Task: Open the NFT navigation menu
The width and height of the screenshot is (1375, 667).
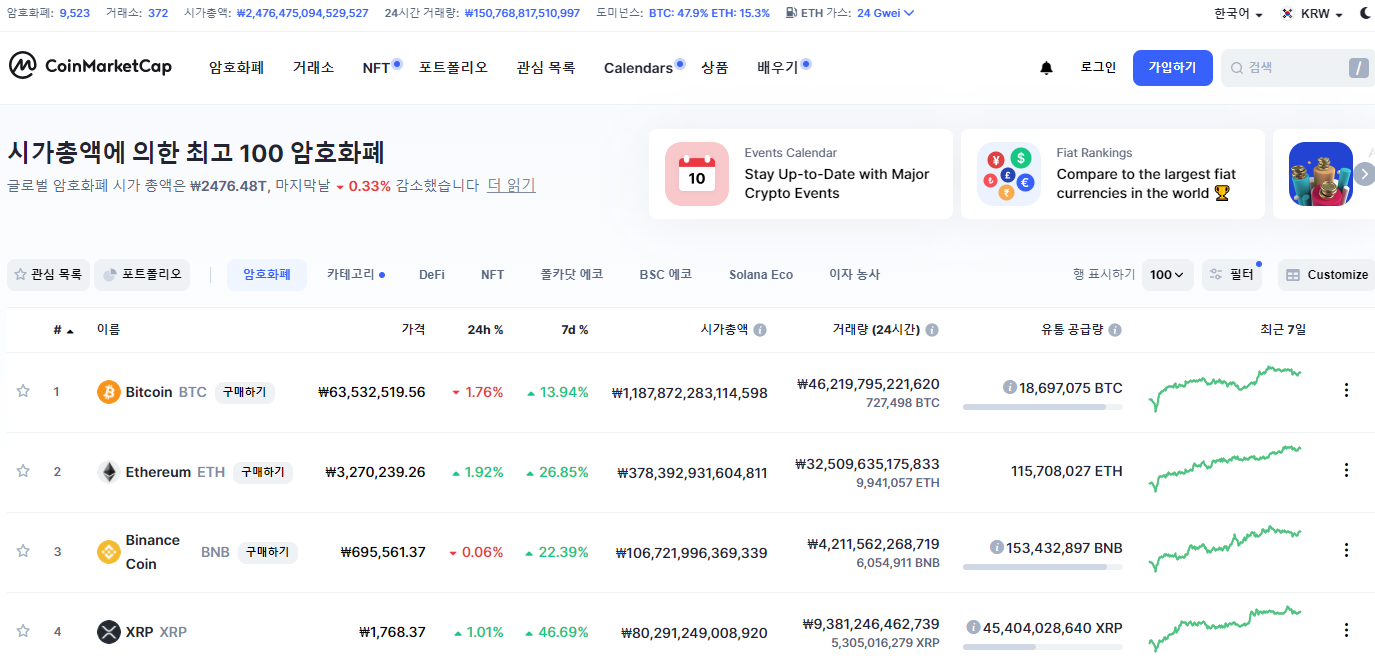Action: coord(377,68)
